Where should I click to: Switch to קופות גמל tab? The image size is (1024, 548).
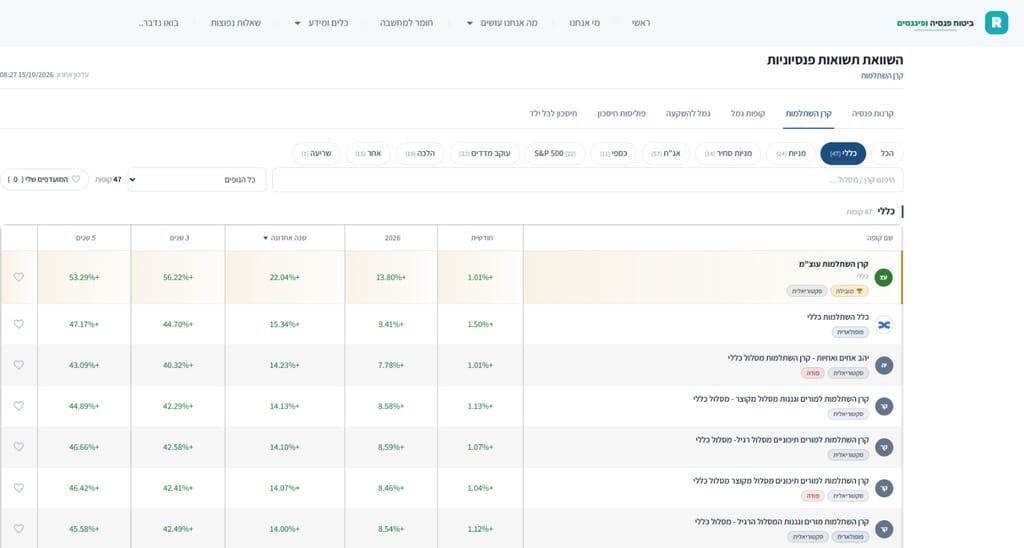coord(748,114)
